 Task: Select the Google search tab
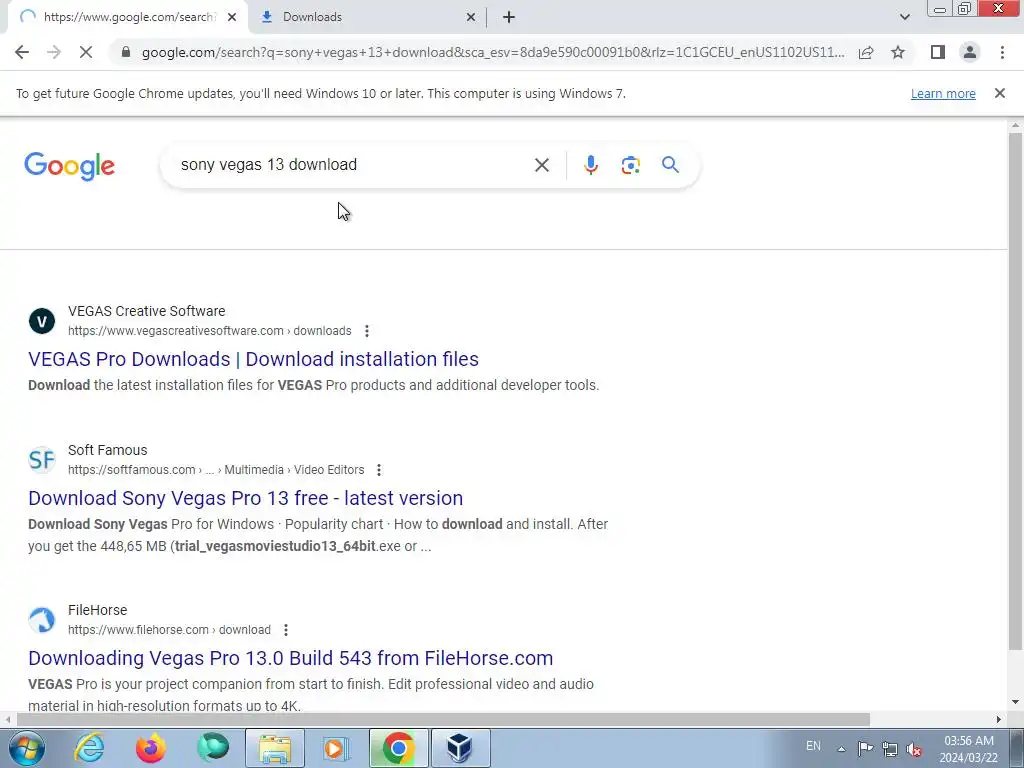(x=127, y=18)
